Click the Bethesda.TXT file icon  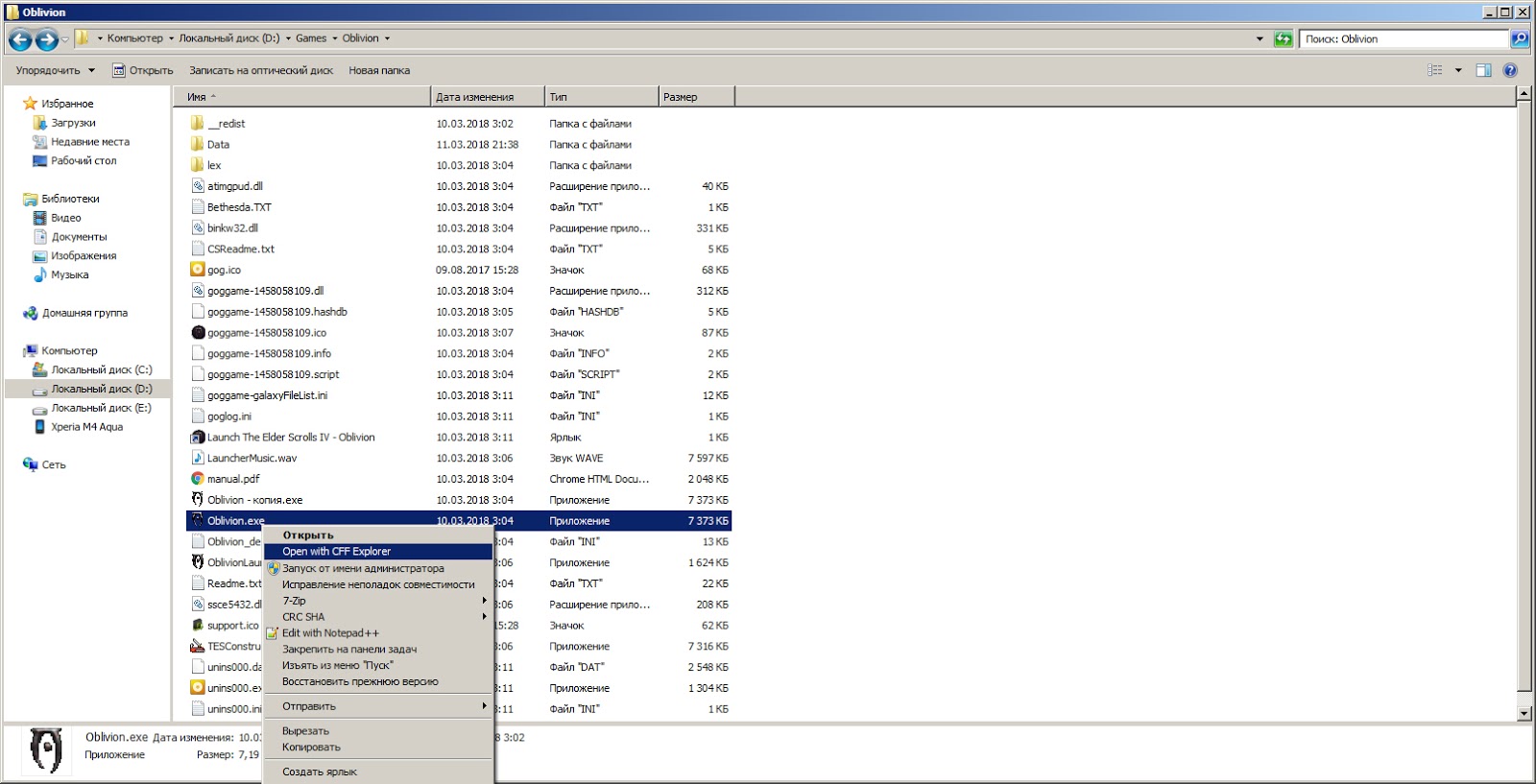[x=198, y=206]
